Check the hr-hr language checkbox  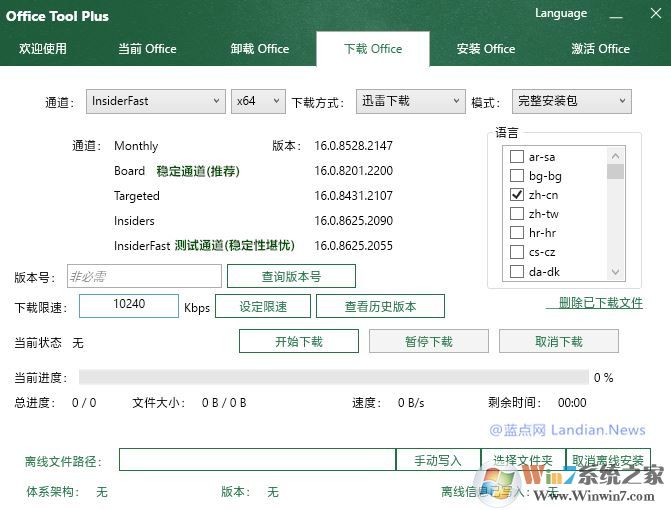(517, 233)
